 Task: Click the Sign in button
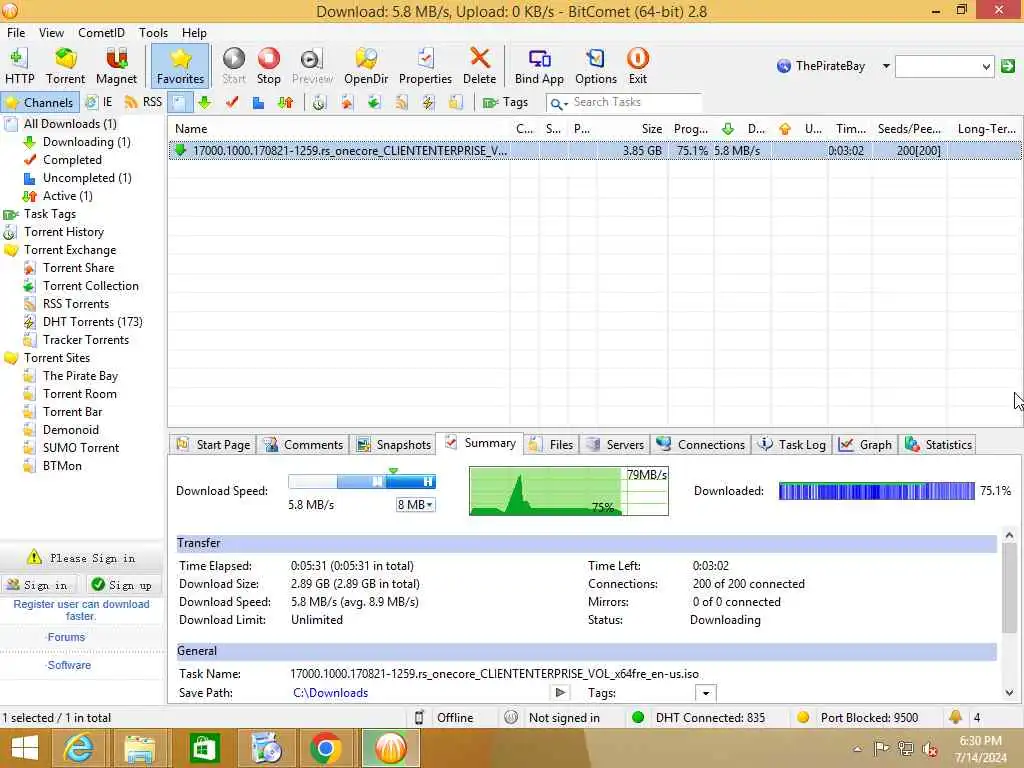(x=39, y=584)
